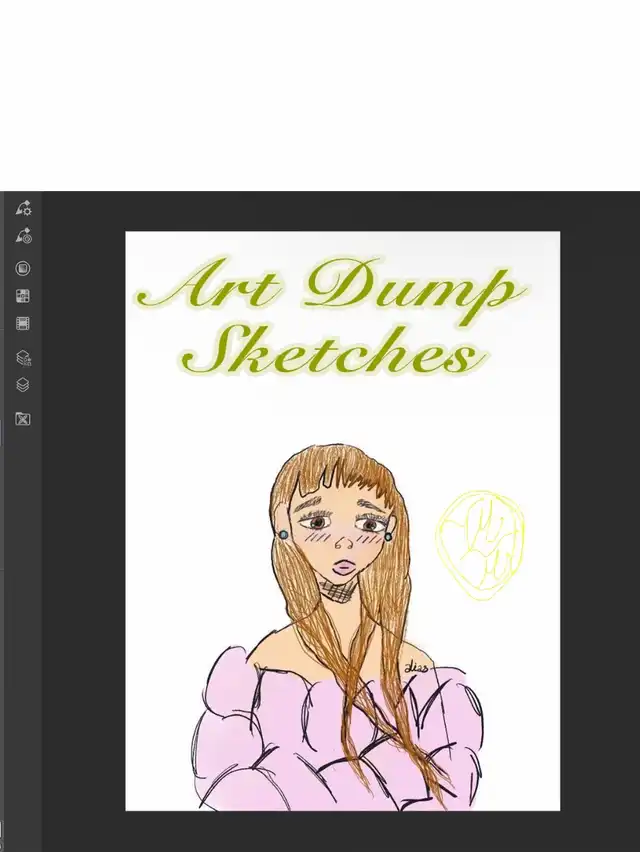
Task: Click the blue earring on the left side
Action: [283, 535]
